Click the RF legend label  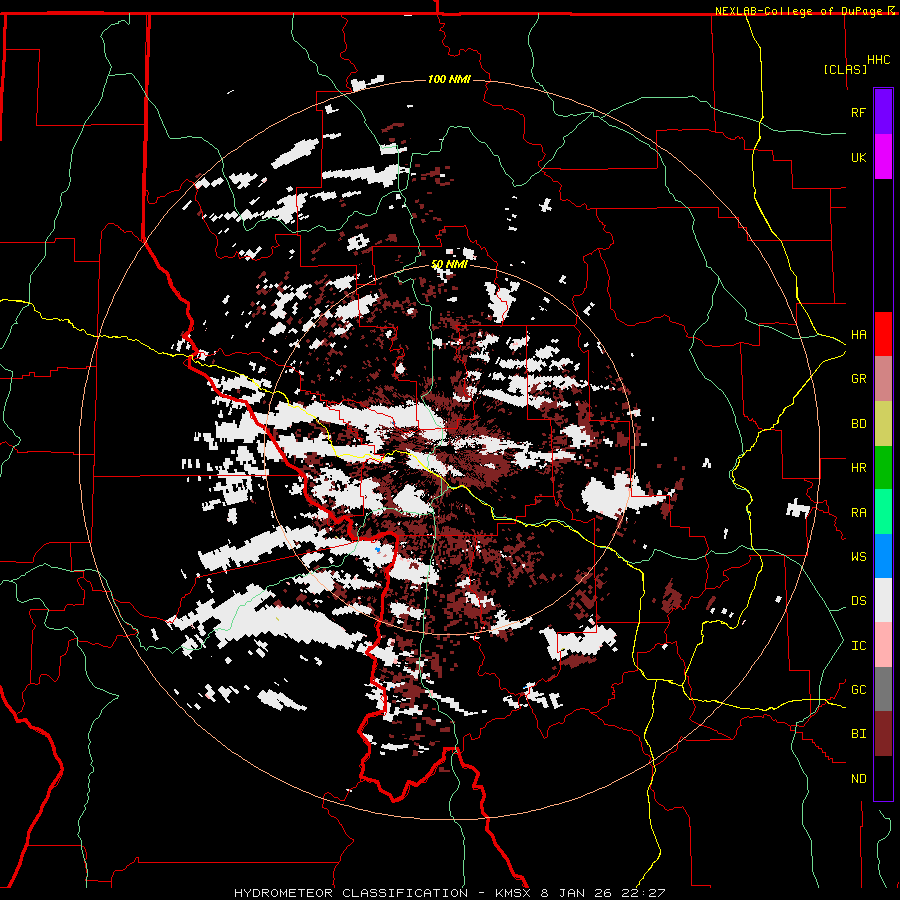[x=858, y=112]
